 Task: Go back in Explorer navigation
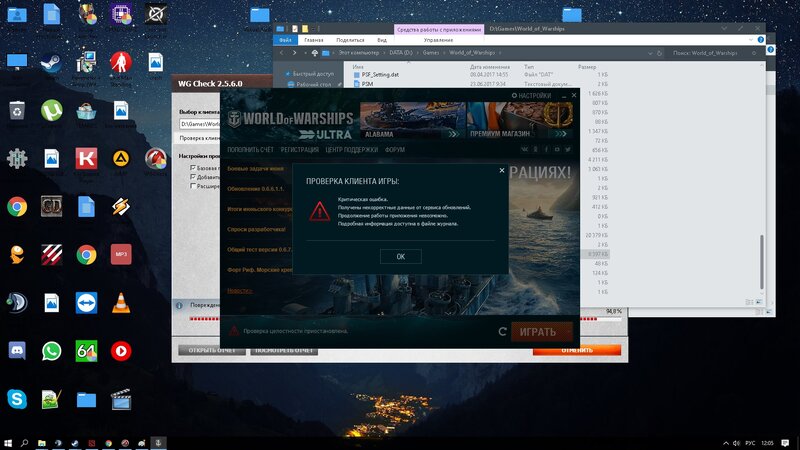[282, 53]
